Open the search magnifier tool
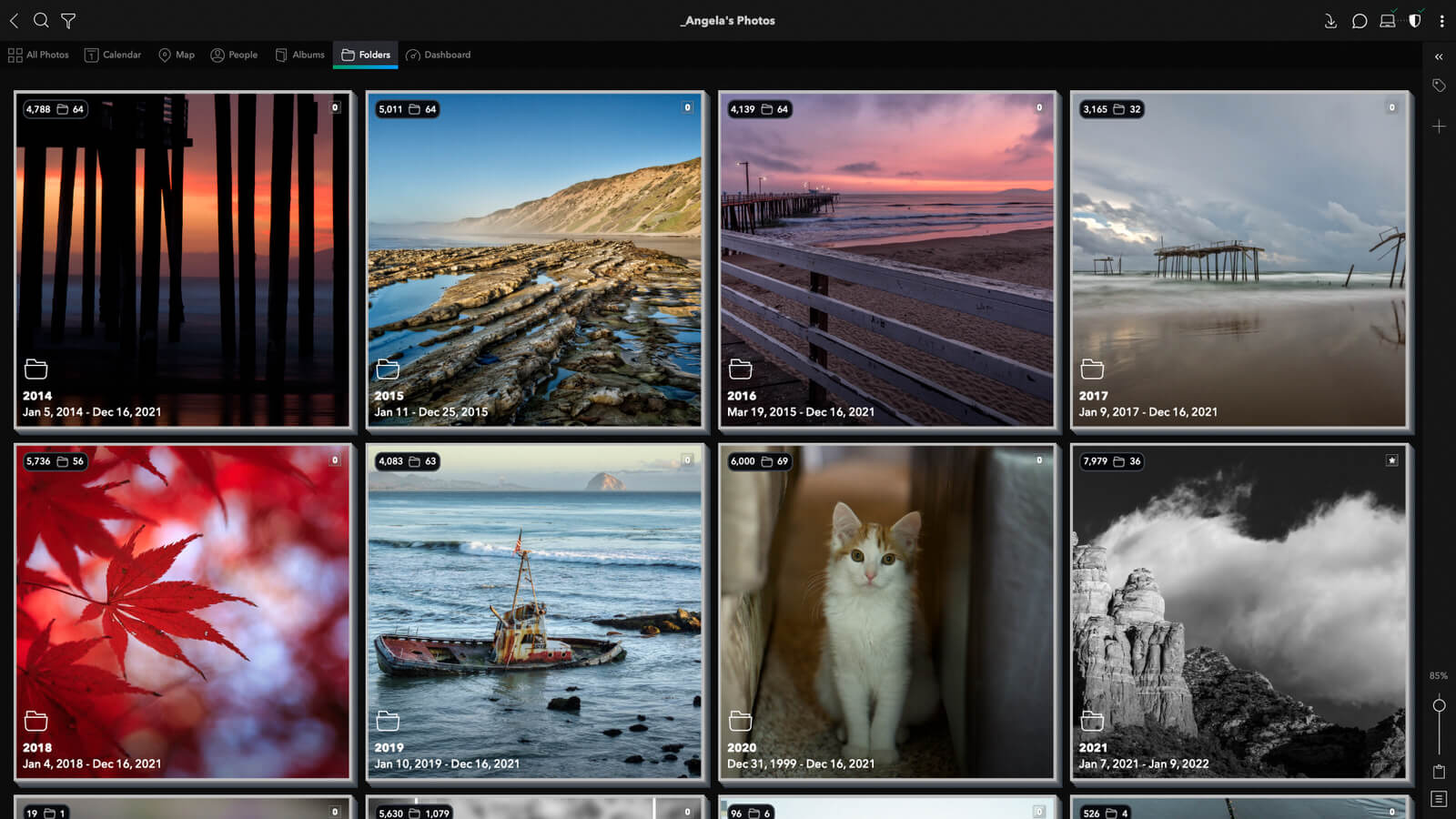This screenshot has height=819, width=1456. point(41,20)
